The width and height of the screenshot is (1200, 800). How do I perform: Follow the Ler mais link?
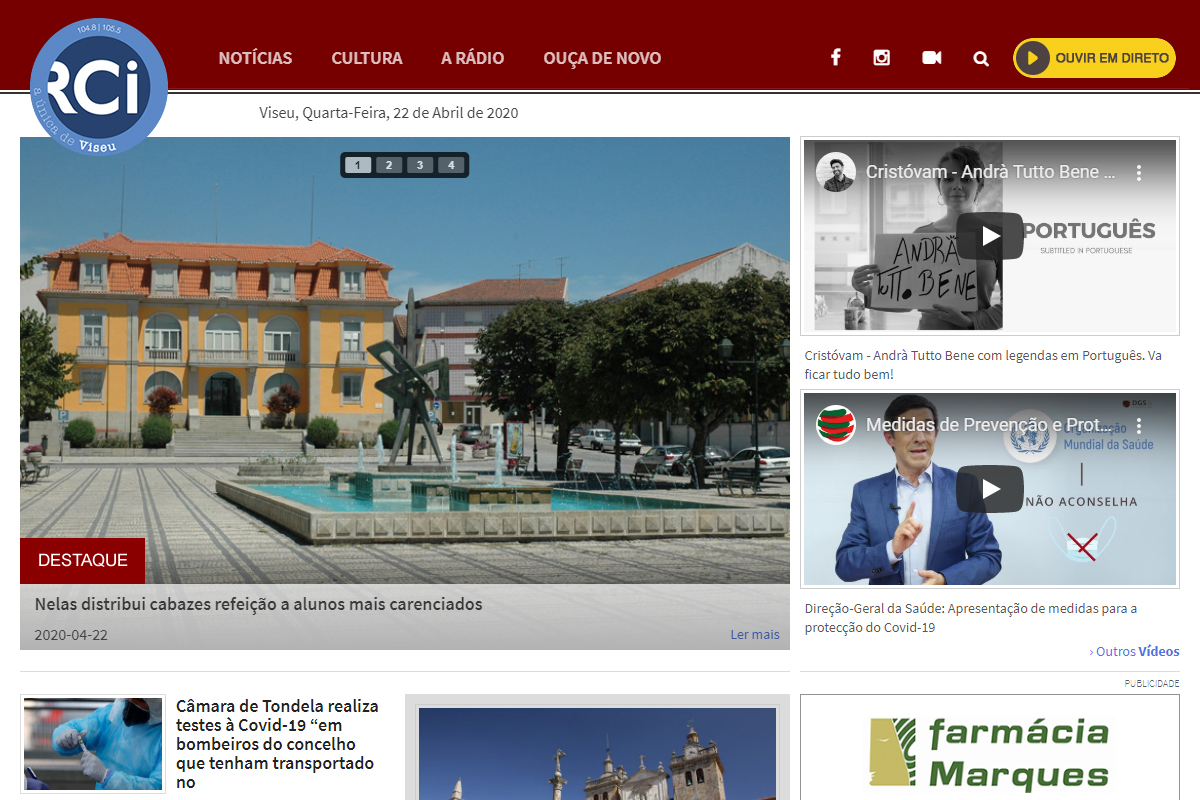(x=755, y=635)
